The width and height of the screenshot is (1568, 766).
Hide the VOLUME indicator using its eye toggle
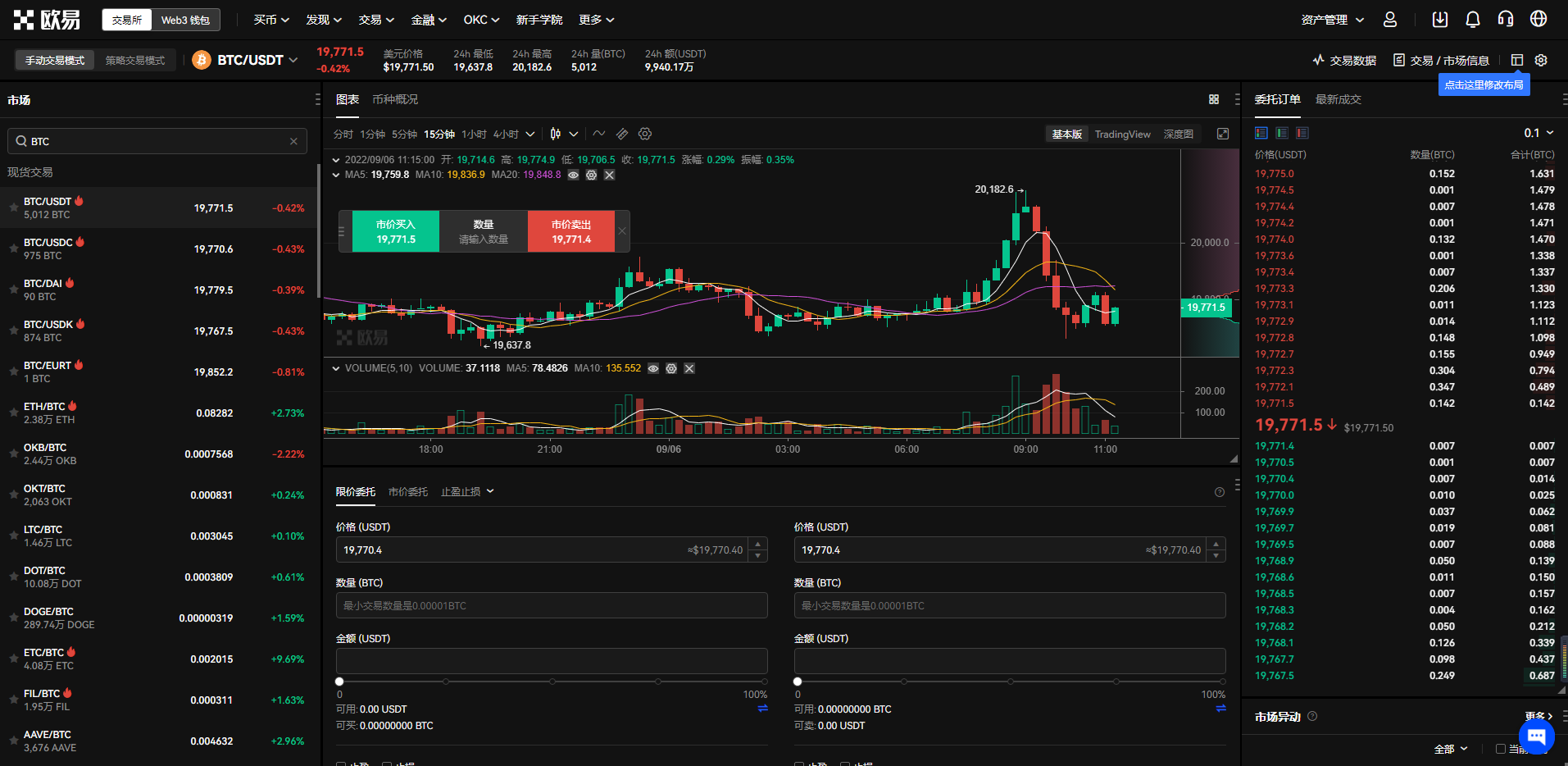coord(652,368)
